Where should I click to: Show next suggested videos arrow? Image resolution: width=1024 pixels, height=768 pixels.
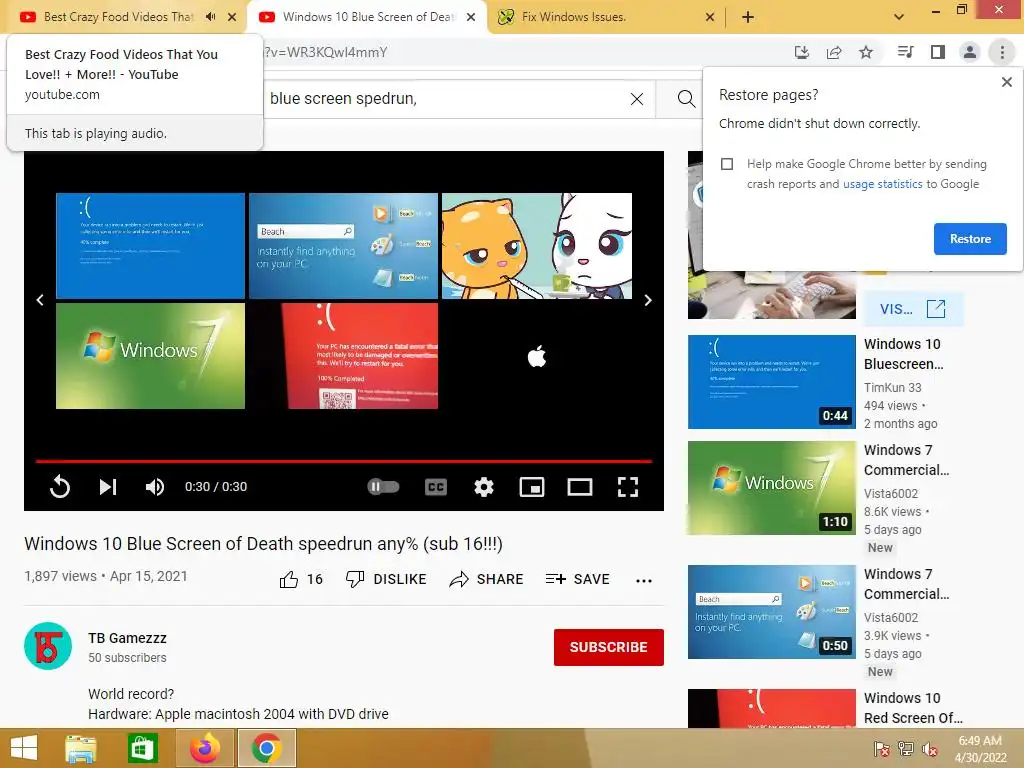click(648, 300)
